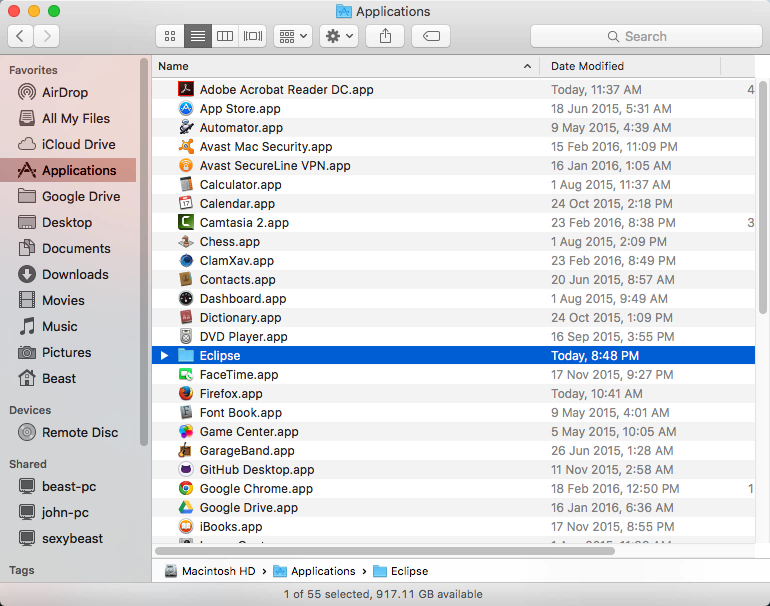This screenshot has width=770, height=606.
Task: Select the FaceTime.app icon
Action: 186,375
